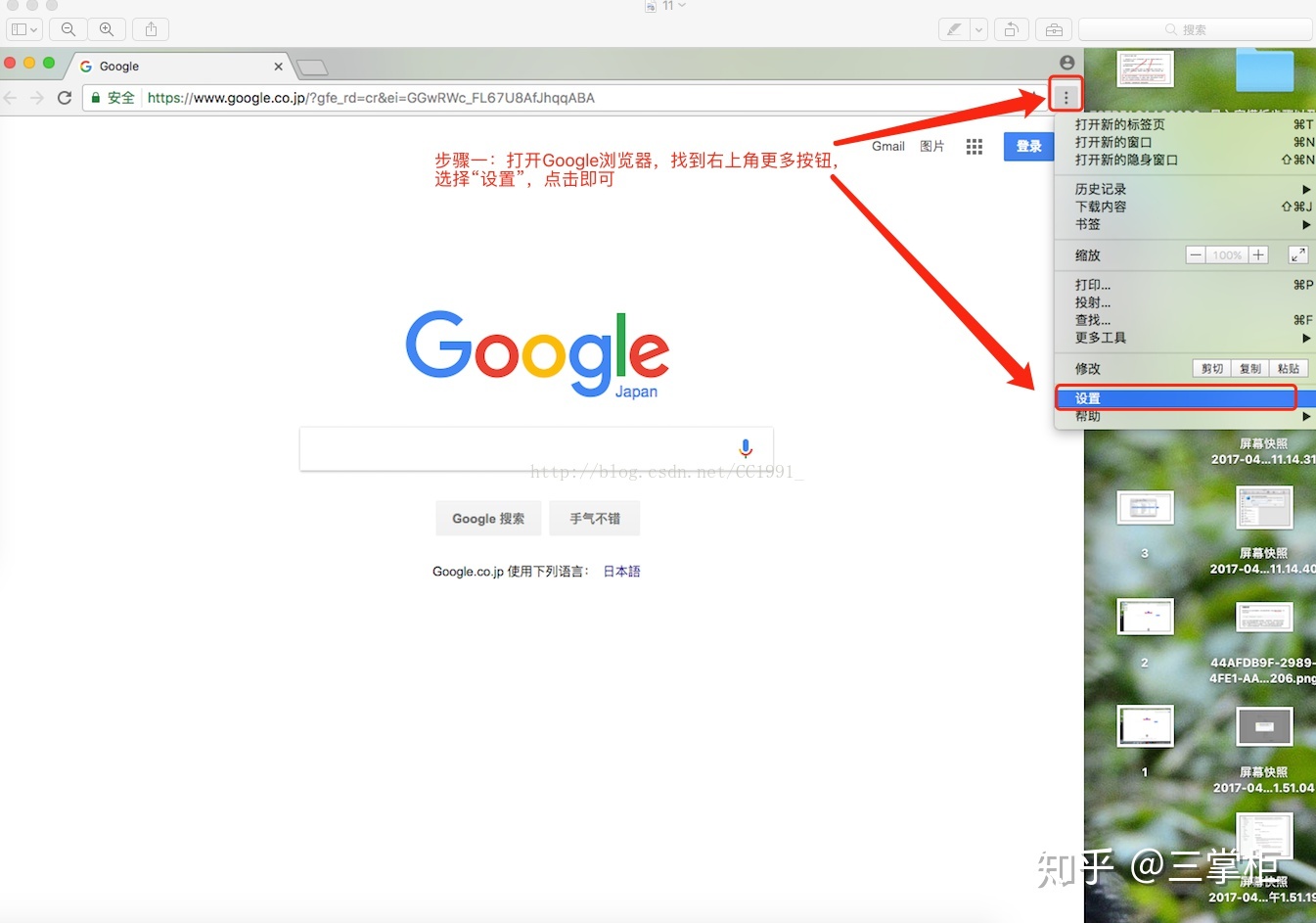Select the highlighted 设置 menu item

(x=1186, y=398)
